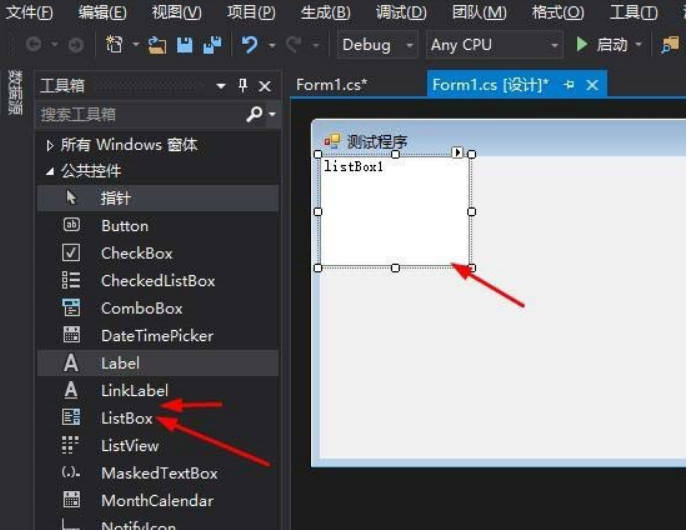Select the ListView control in toolbox

click(158, 446)
